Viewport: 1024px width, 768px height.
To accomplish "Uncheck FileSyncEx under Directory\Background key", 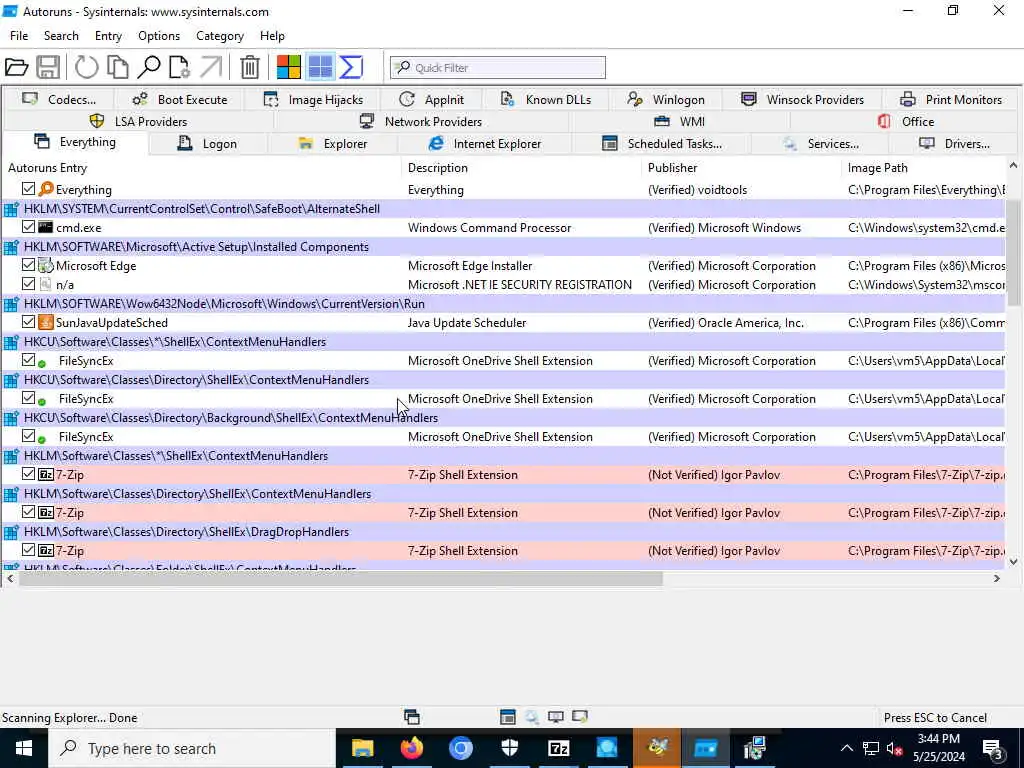I will (28, 436).
